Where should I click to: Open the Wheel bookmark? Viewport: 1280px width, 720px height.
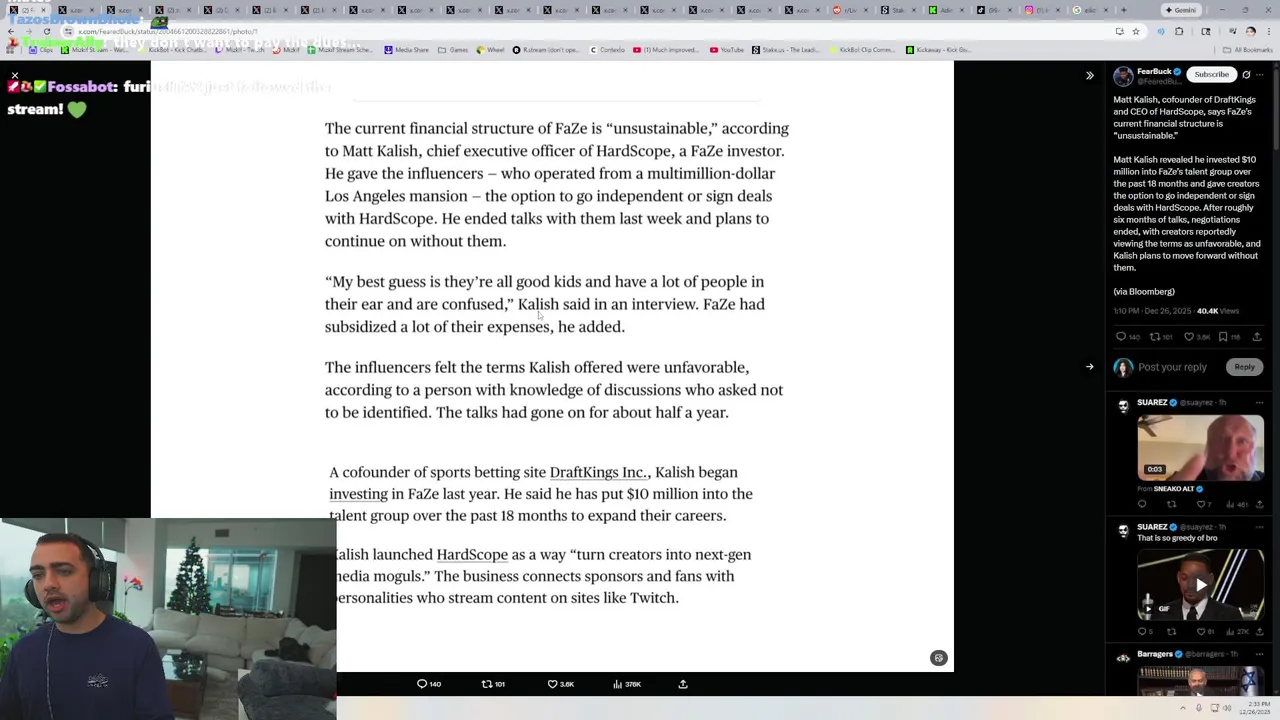[x=490, y=49]
